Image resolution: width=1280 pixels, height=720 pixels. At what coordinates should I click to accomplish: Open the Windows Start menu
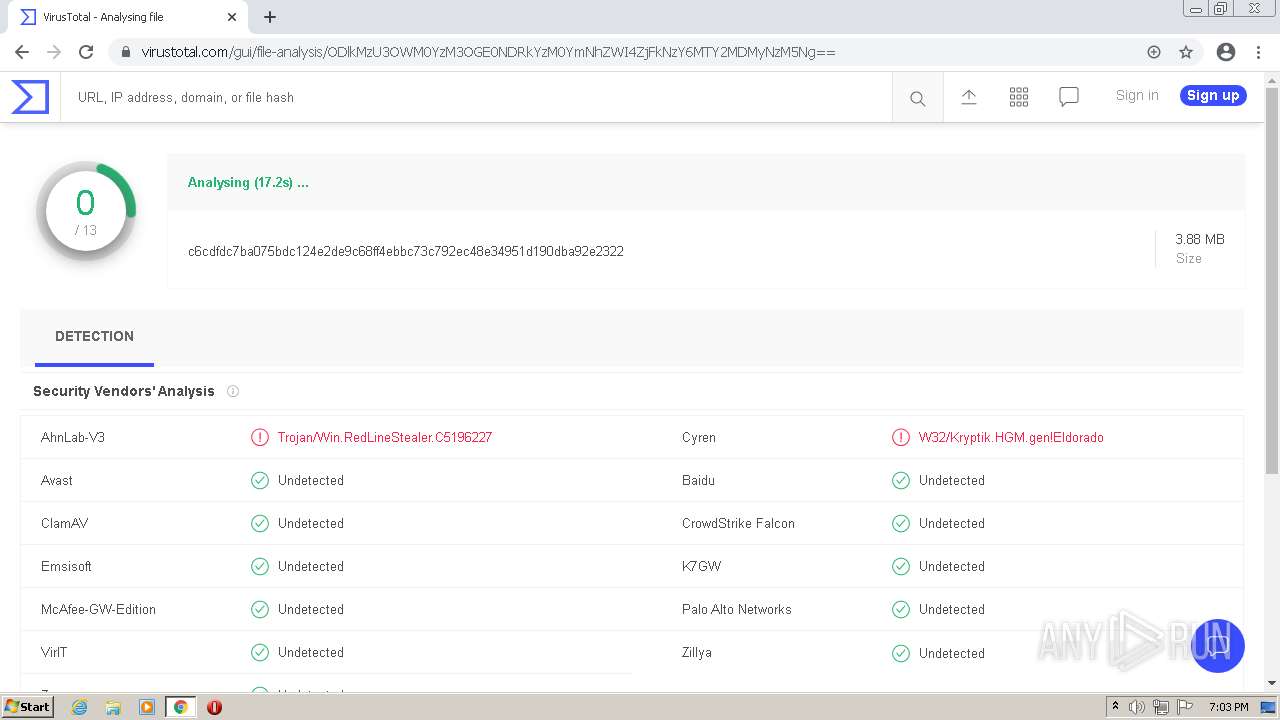pos(28,706)
